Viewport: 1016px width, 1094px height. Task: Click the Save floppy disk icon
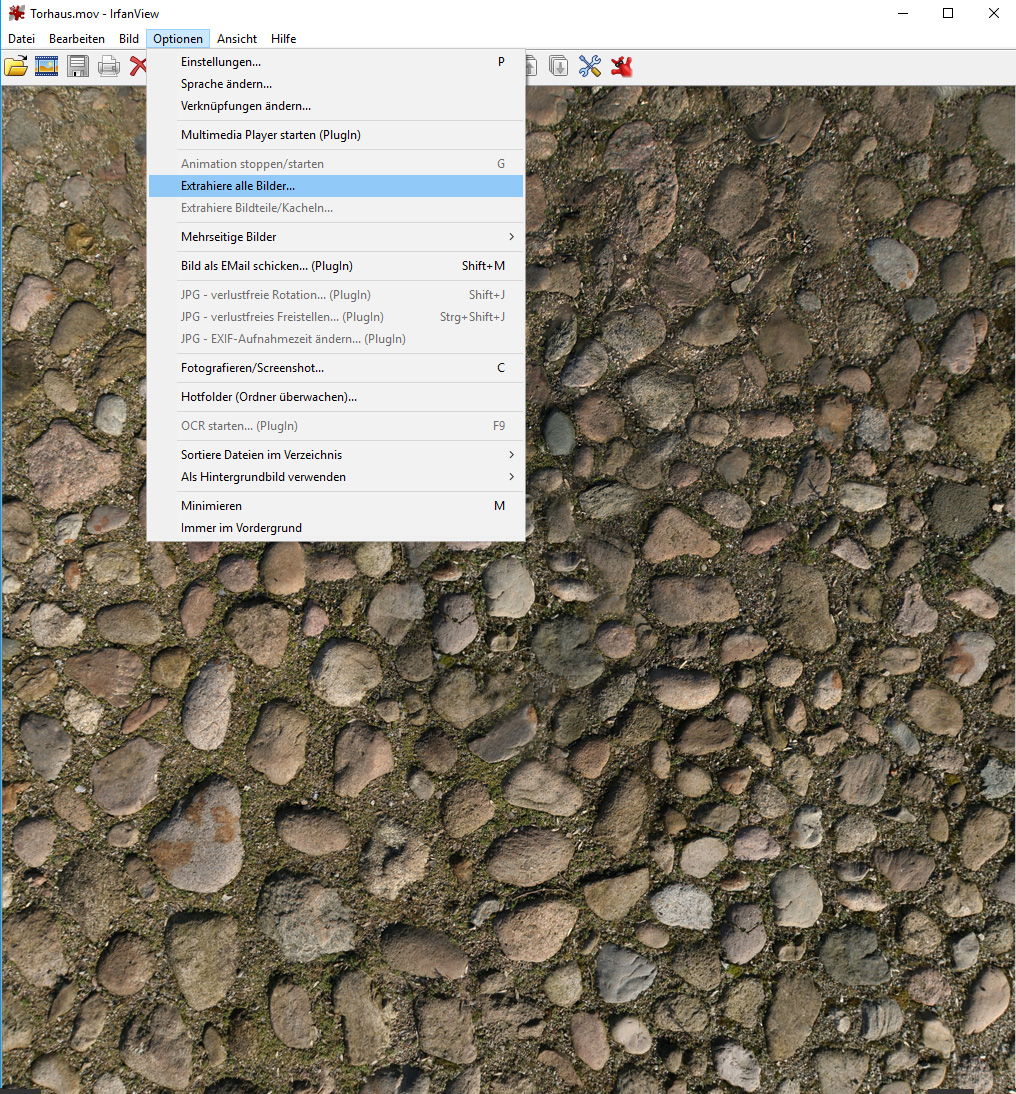78,67
